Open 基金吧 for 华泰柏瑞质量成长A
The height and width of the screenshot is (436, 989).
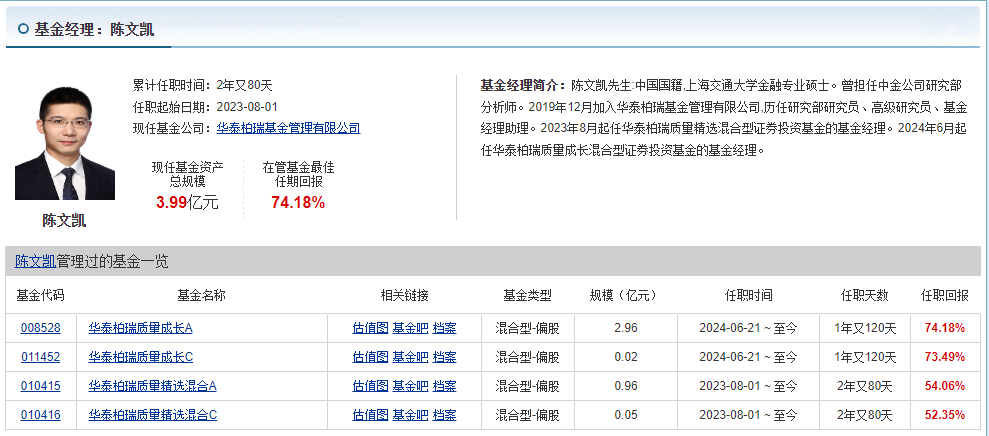(410, 328)
